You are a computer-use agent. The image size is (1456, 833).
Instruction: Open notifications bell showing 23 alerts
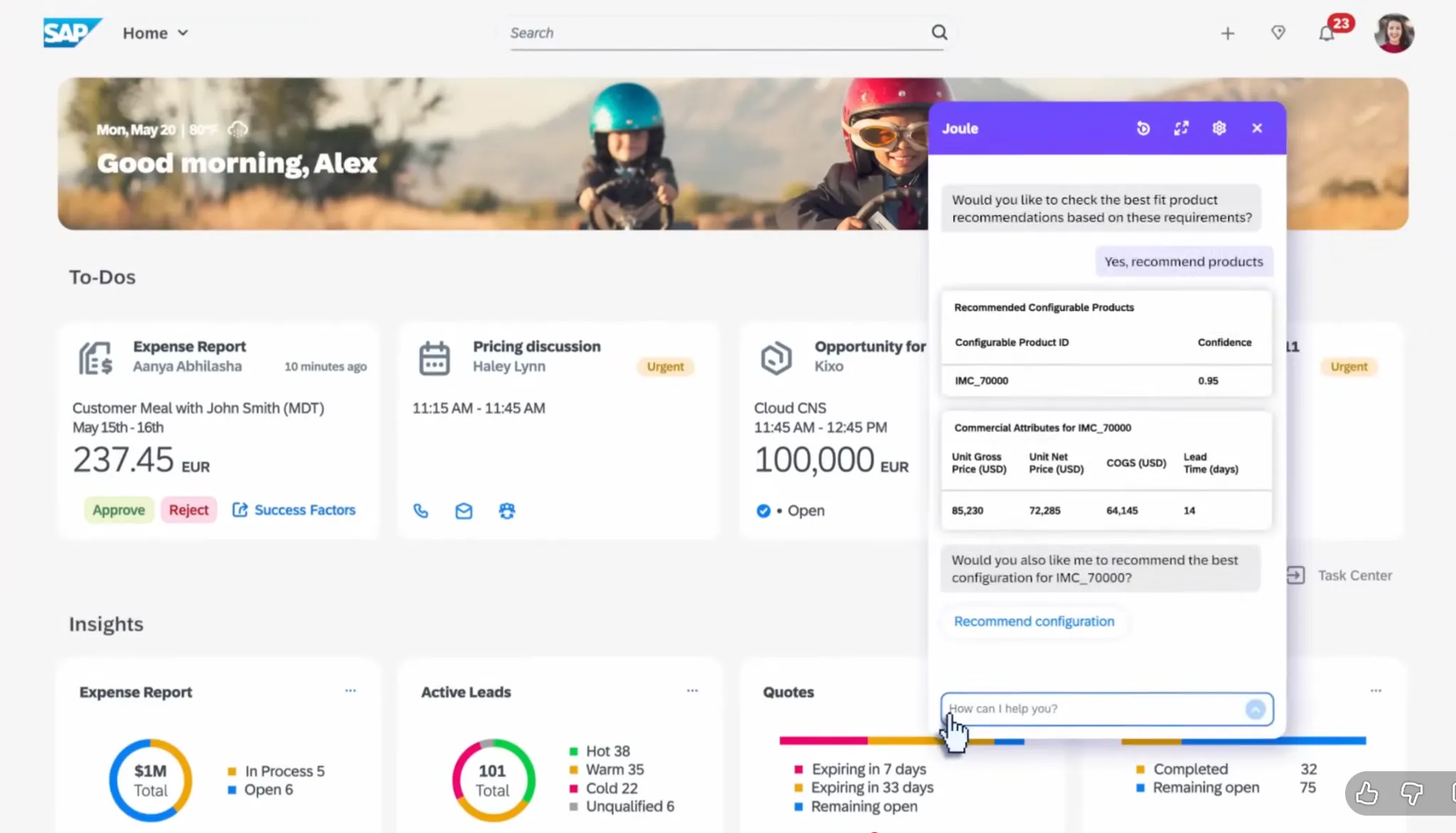[1327, 33]
